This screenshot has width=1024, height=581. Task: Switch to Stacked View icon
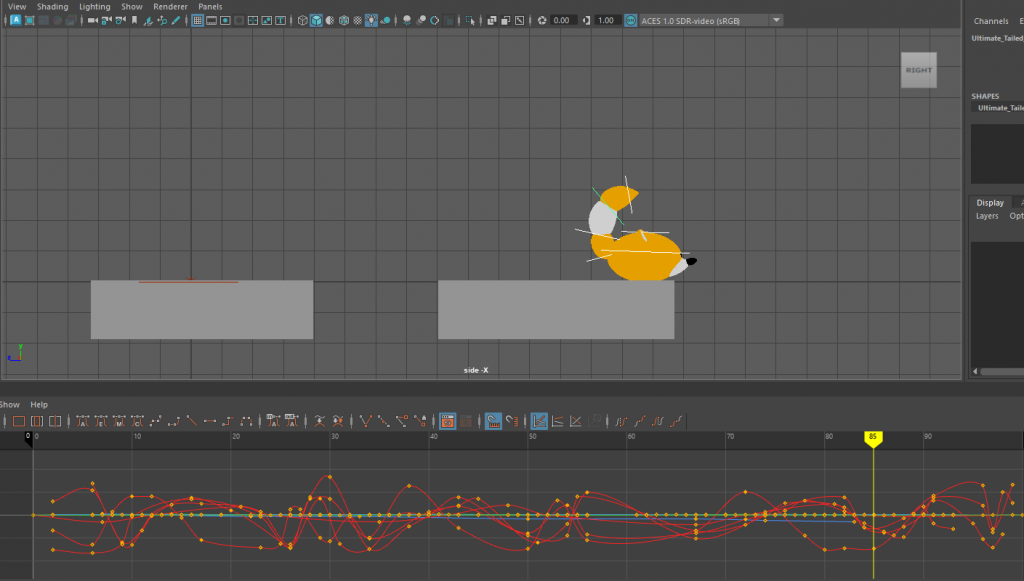(x=557, y=421)
